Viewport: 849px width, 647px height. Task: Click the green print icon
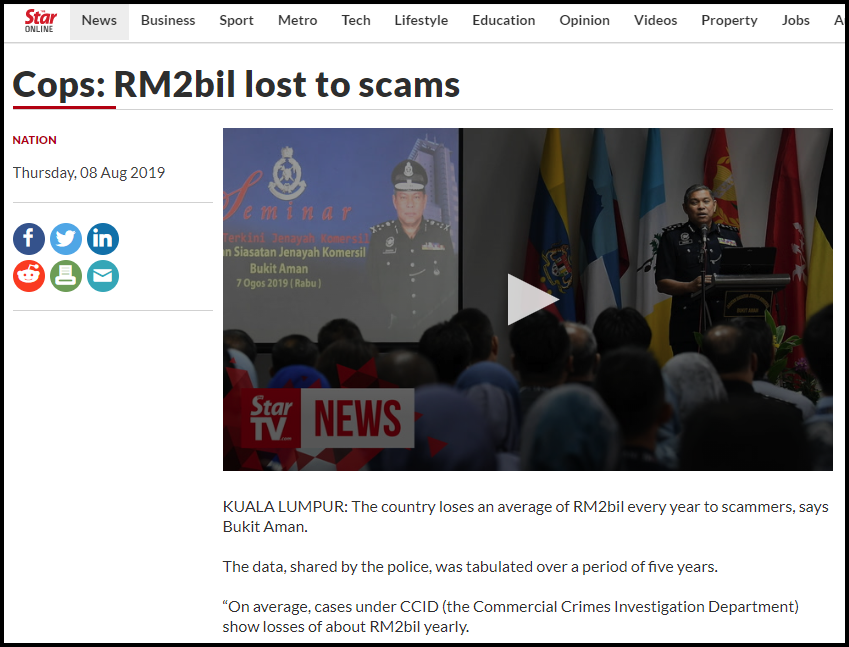[66, 276]
